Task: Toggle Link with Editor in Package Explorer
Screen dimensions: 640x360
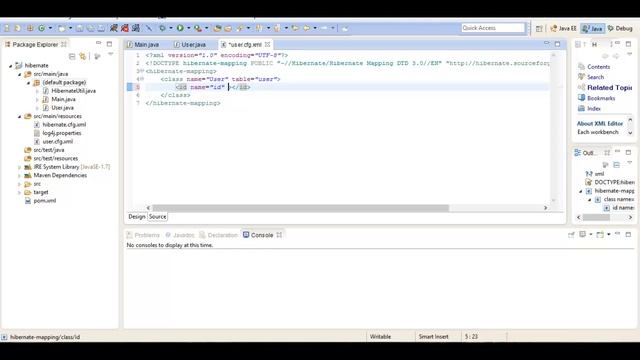Action: [x=83, y=56]
